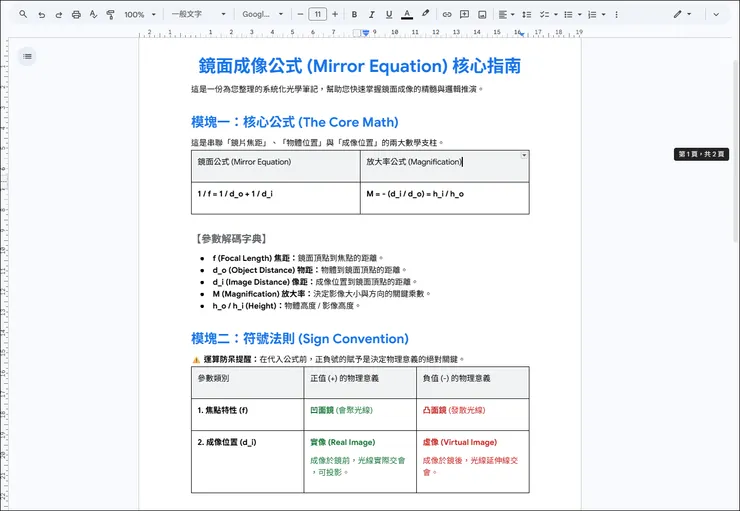Insert a link with chain icon
Image resolution: width=740 pixels, height=511 pixels.
tap(446, 15)
